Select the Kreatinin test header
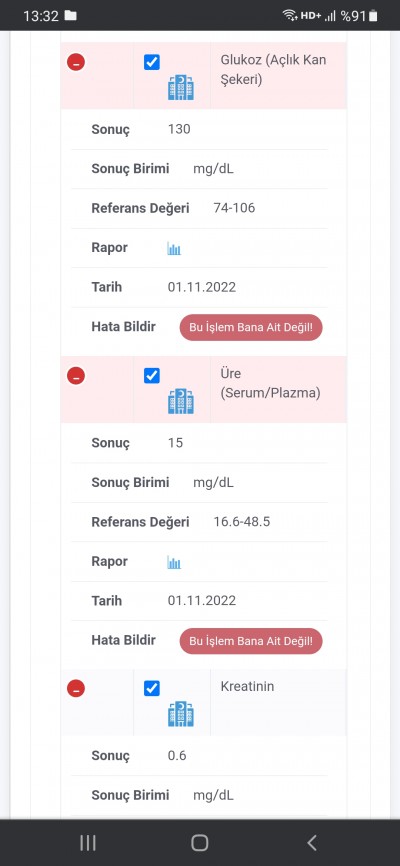This screenshot has width=400, height=866. point(248,687)
